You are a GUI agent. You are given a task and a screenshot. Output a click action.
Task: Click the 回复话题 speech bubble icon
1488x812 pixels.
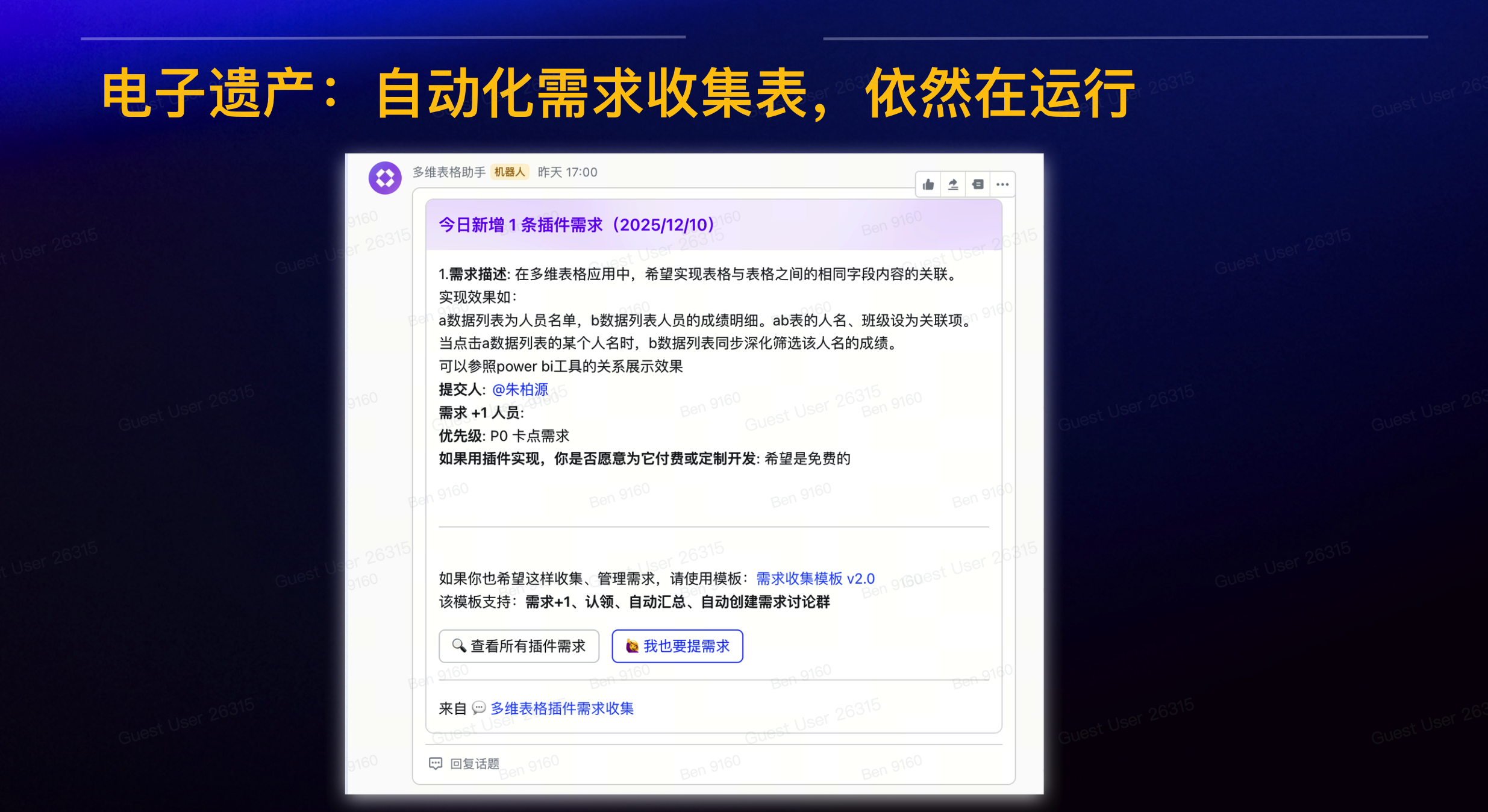[x=436, y=764]
